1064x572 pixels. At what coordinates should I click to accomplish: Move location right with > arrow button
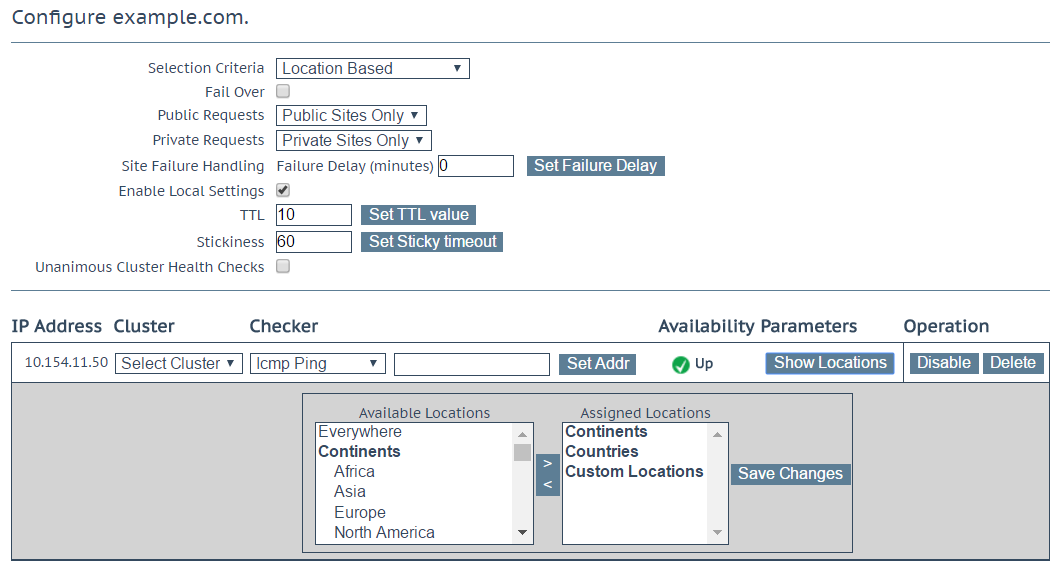pos(548,464)
